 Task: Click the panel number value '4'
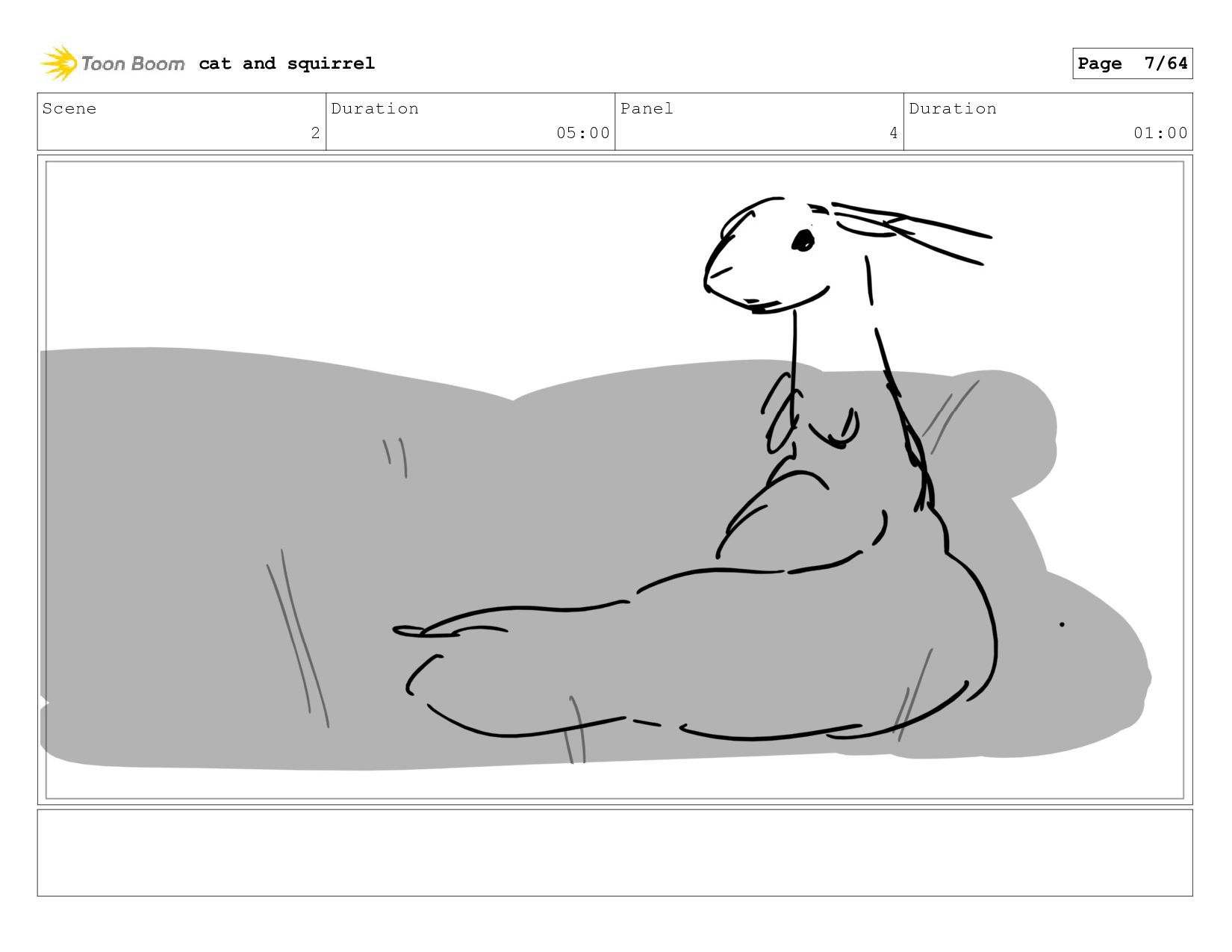coord(893,133)
